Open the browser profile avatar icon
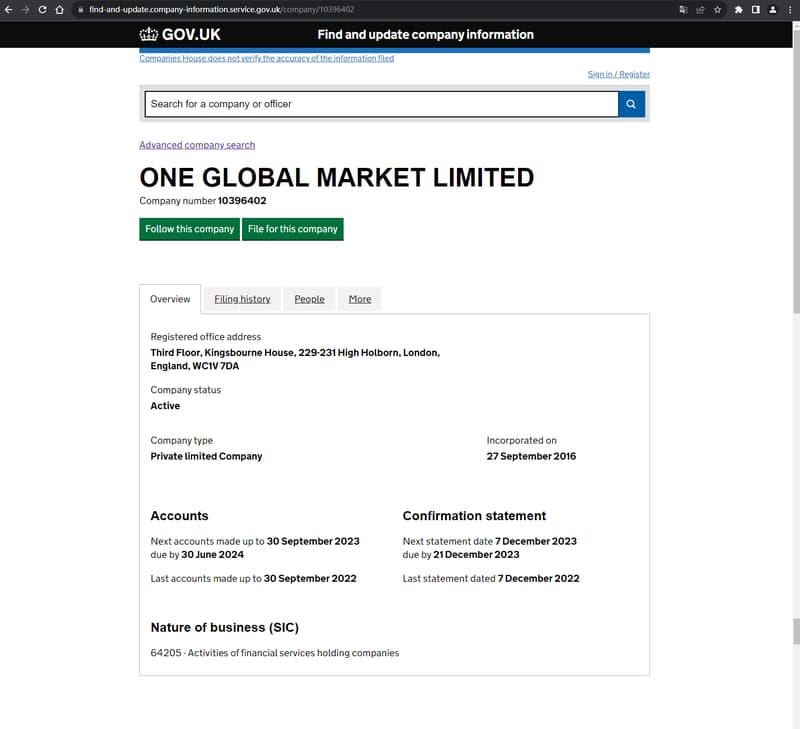Screen dimensions: 800x729 click(x=772, y=10)
